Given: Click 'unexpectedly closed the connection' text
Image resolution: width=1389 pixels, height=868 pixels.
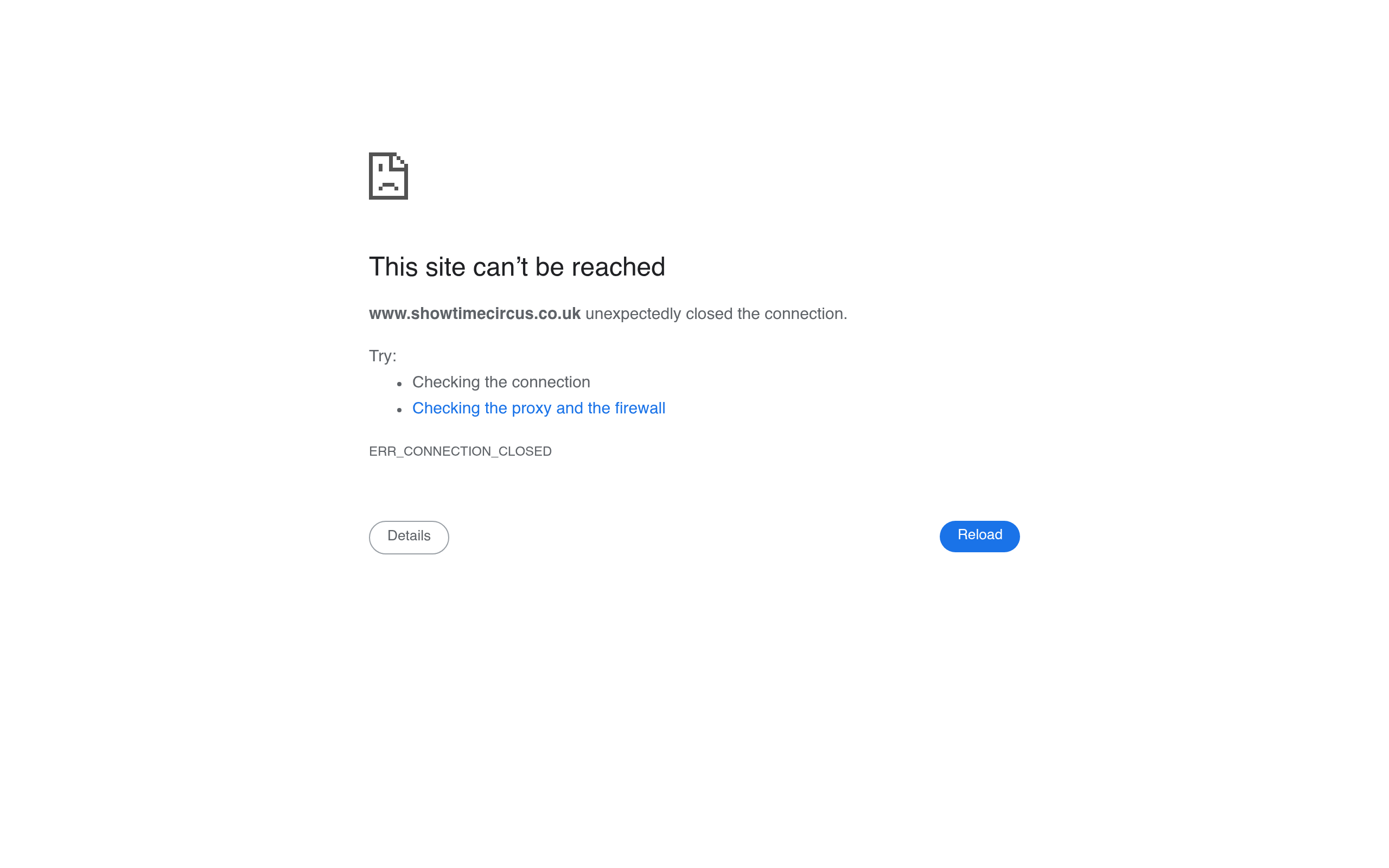Looking at the screenshot, I should tap(716, 314).
